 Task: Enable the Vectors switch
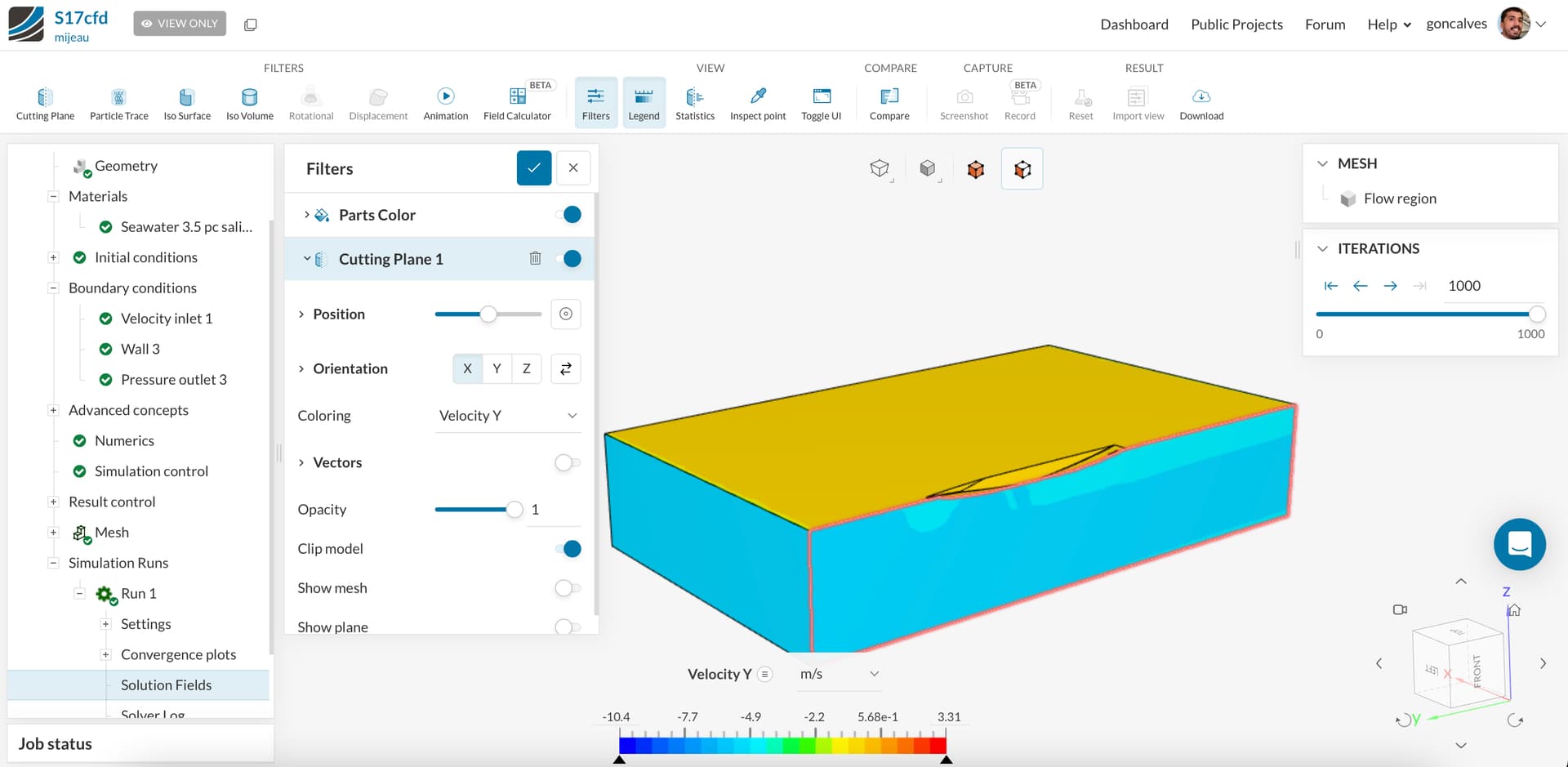(568, 463)
